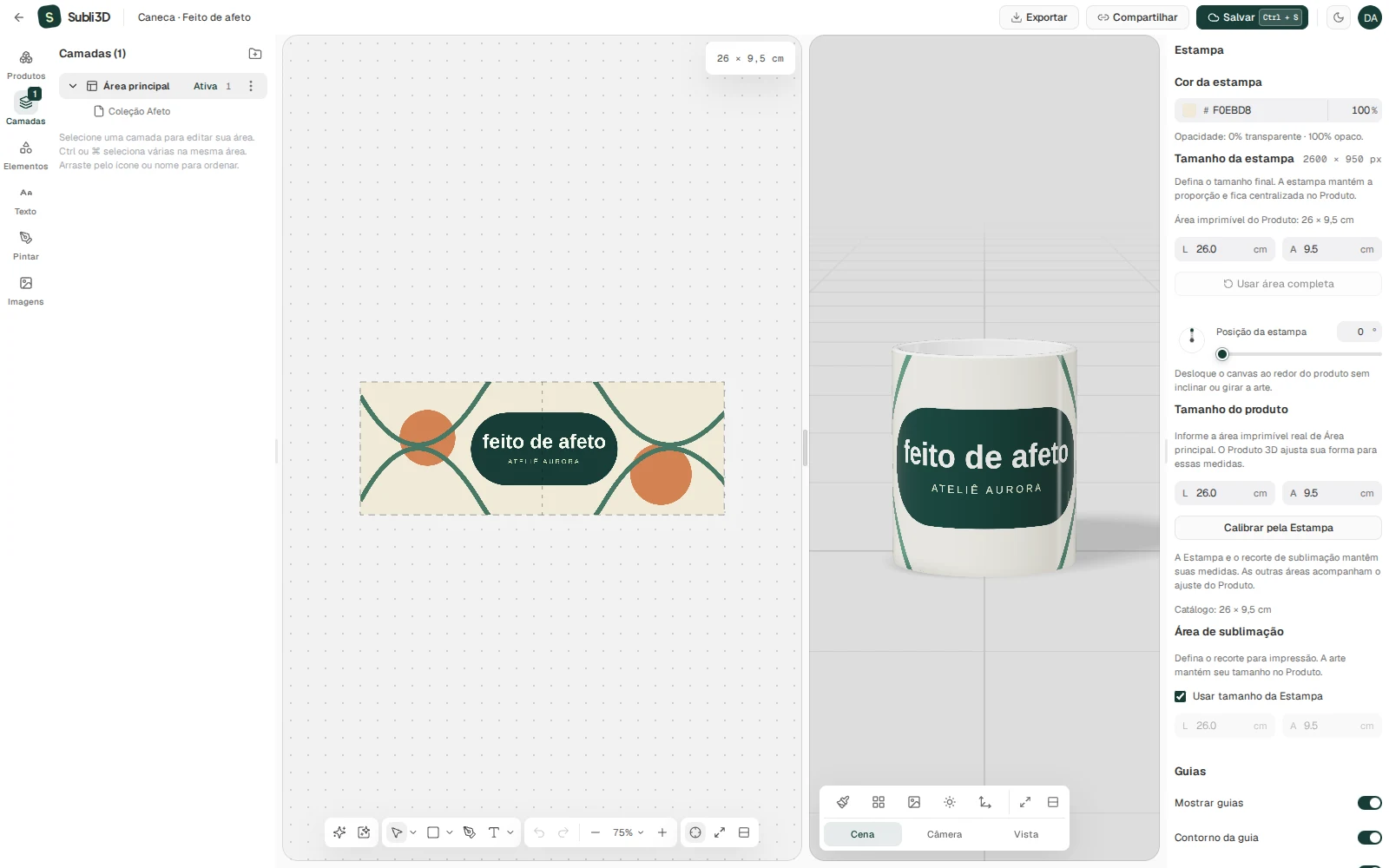
Task: Open the select tool dropdown arrow
Action: click(x=413, y=832)
